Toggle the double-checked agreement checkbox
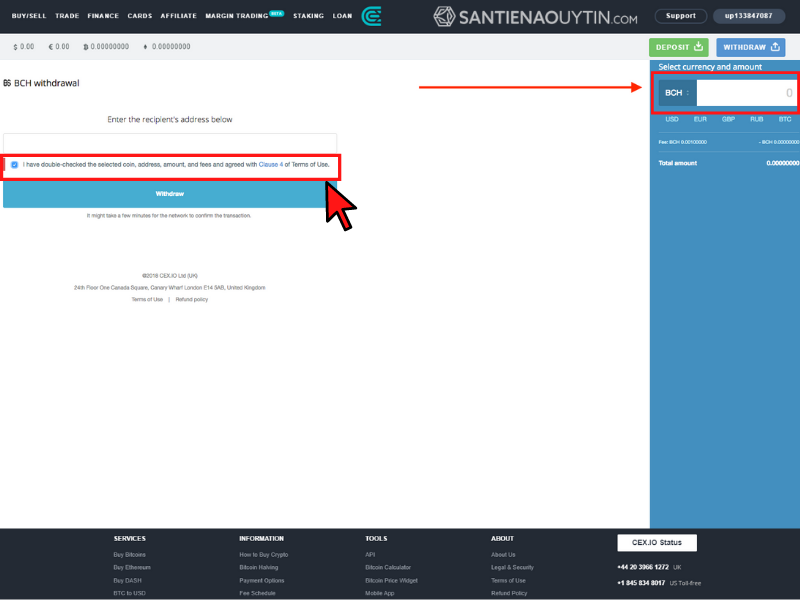Screen dimensions: 800x600 [x=14, y=165]
